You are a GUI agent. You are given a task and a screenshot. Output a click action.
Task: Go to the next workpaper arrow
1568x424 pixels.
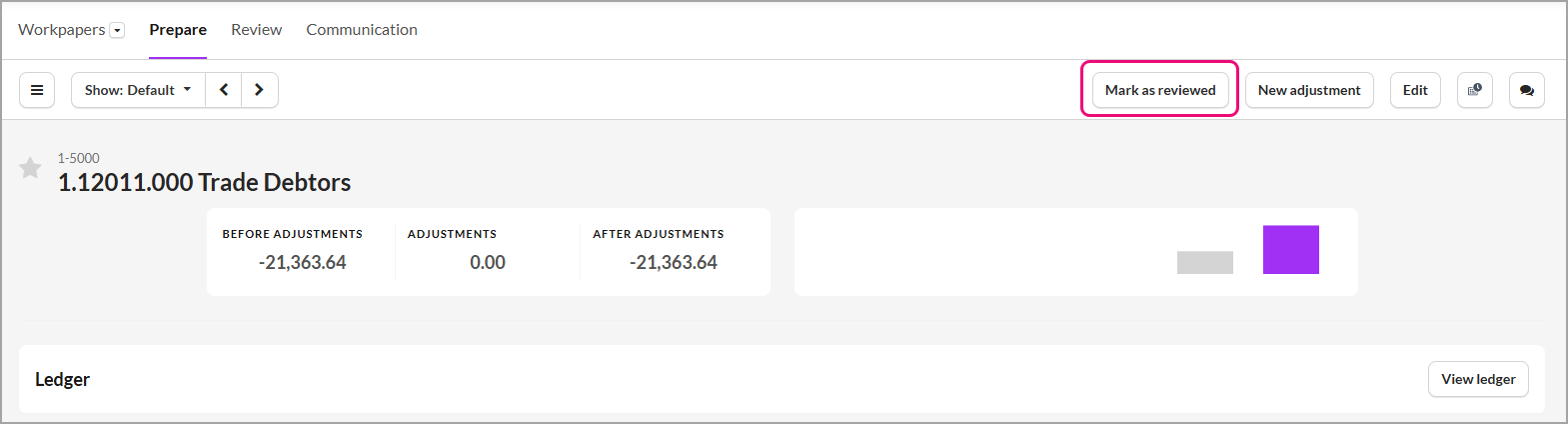click(260, 90)
